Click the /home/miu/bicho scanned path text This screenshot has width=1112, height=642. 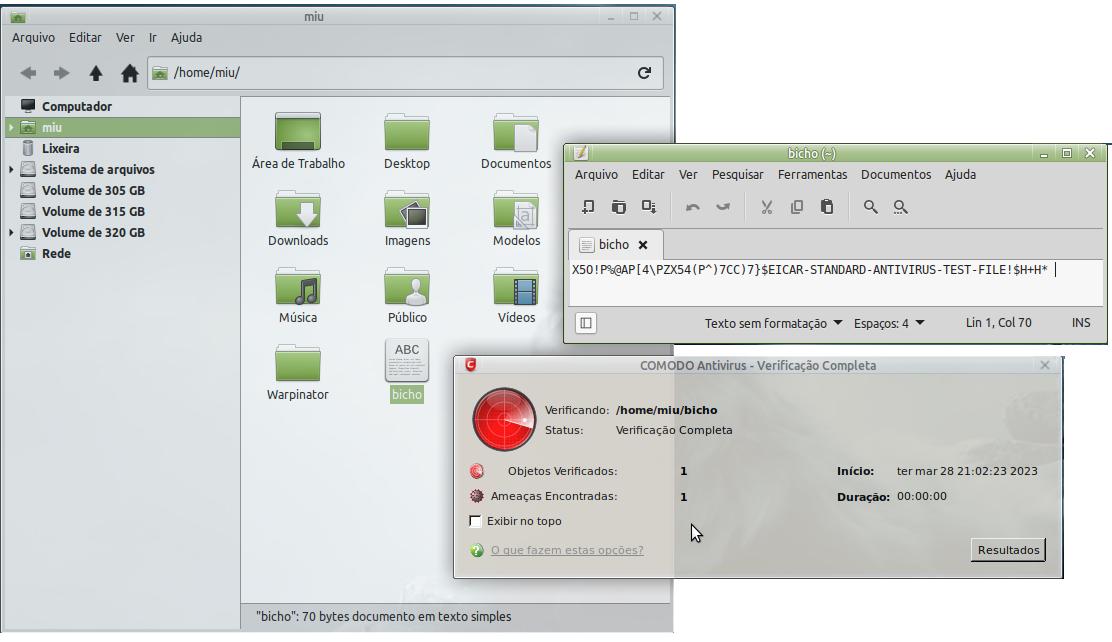point(667,410)
